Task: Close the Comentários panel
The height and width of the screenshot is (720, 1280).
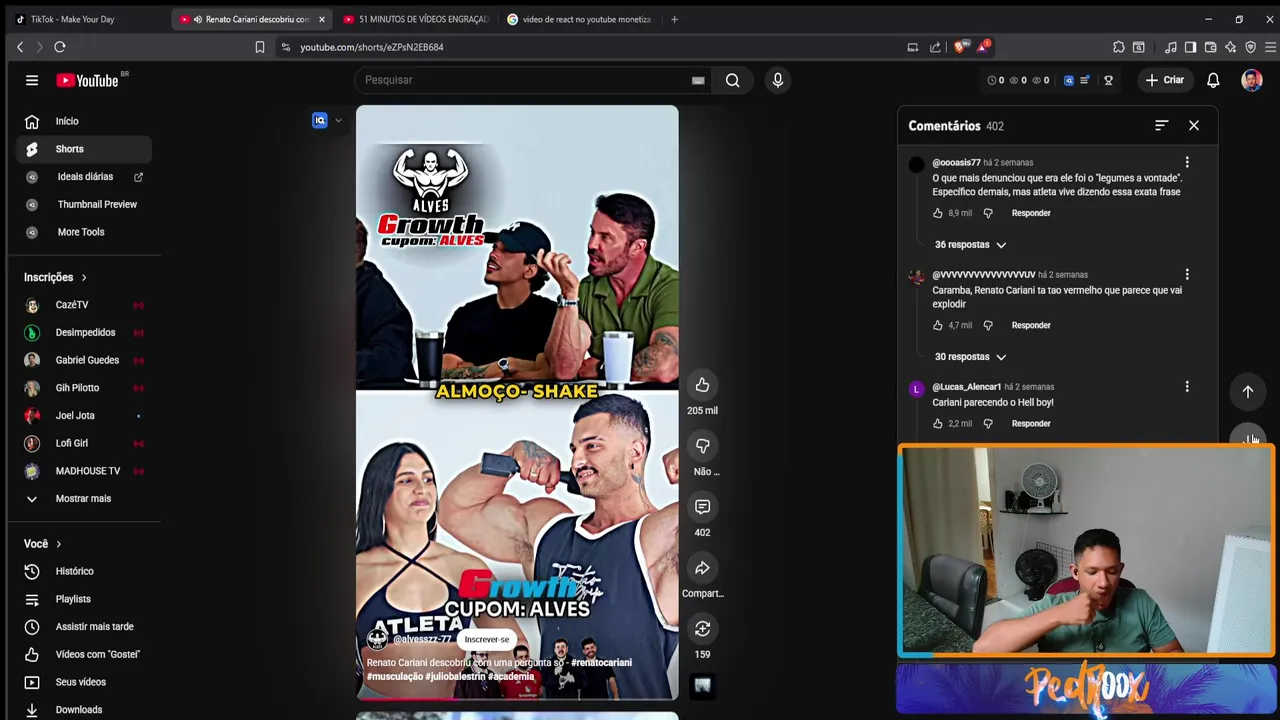Action: pos(1194,125)
